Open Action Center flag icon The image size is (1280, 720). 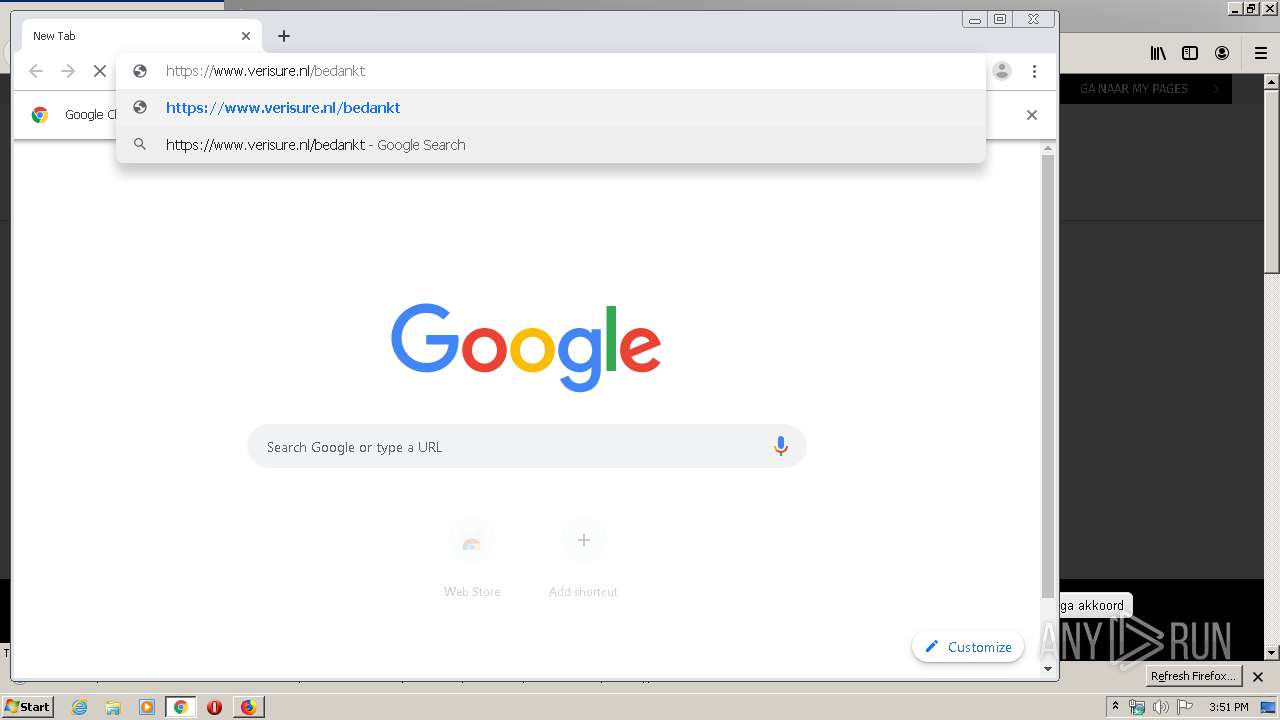[1183, 707]
